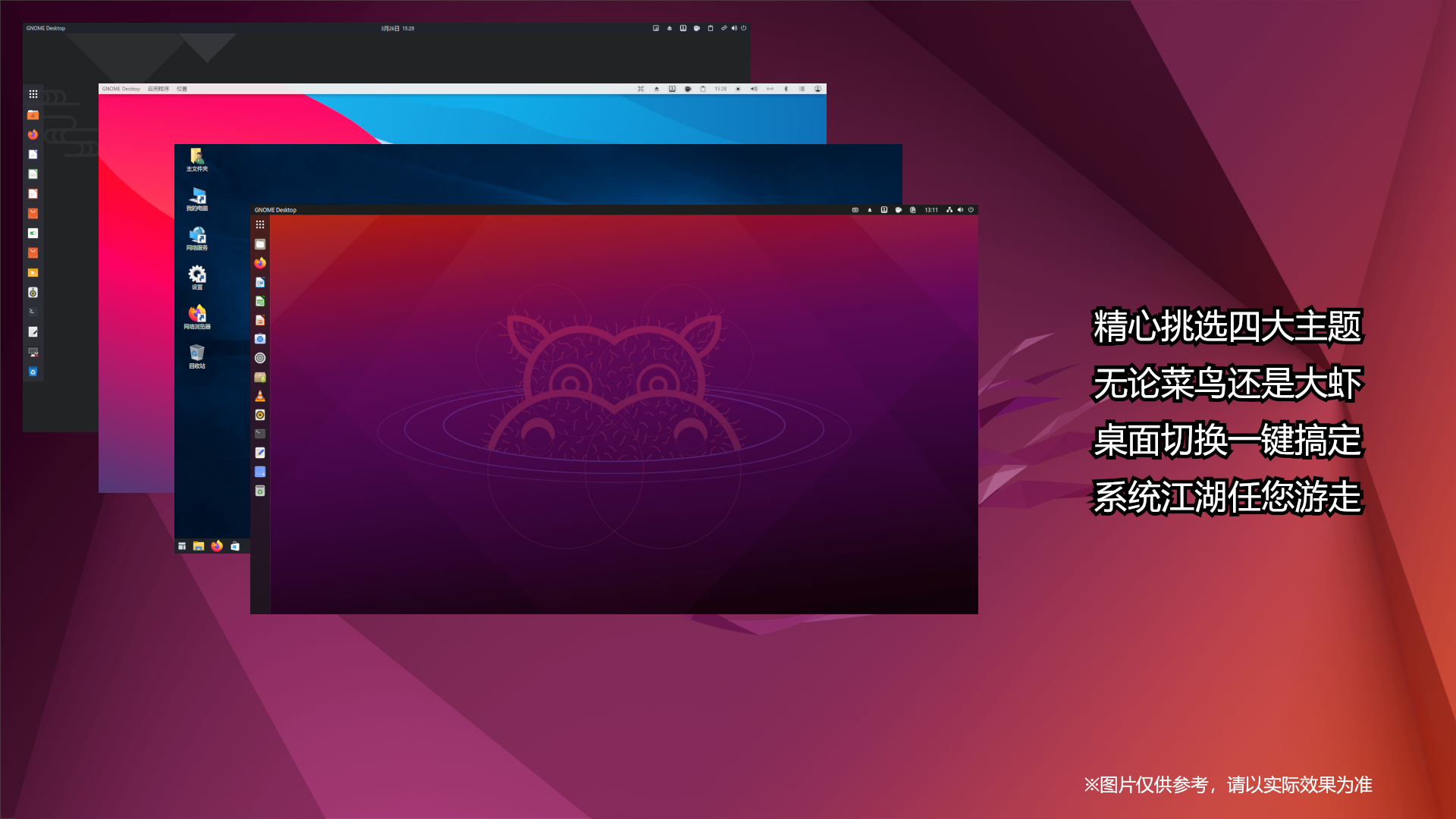Viewport: 1456px width, 819px height.
Task: Open the 位置 menu in the light panel
Action: pos(182,89)
